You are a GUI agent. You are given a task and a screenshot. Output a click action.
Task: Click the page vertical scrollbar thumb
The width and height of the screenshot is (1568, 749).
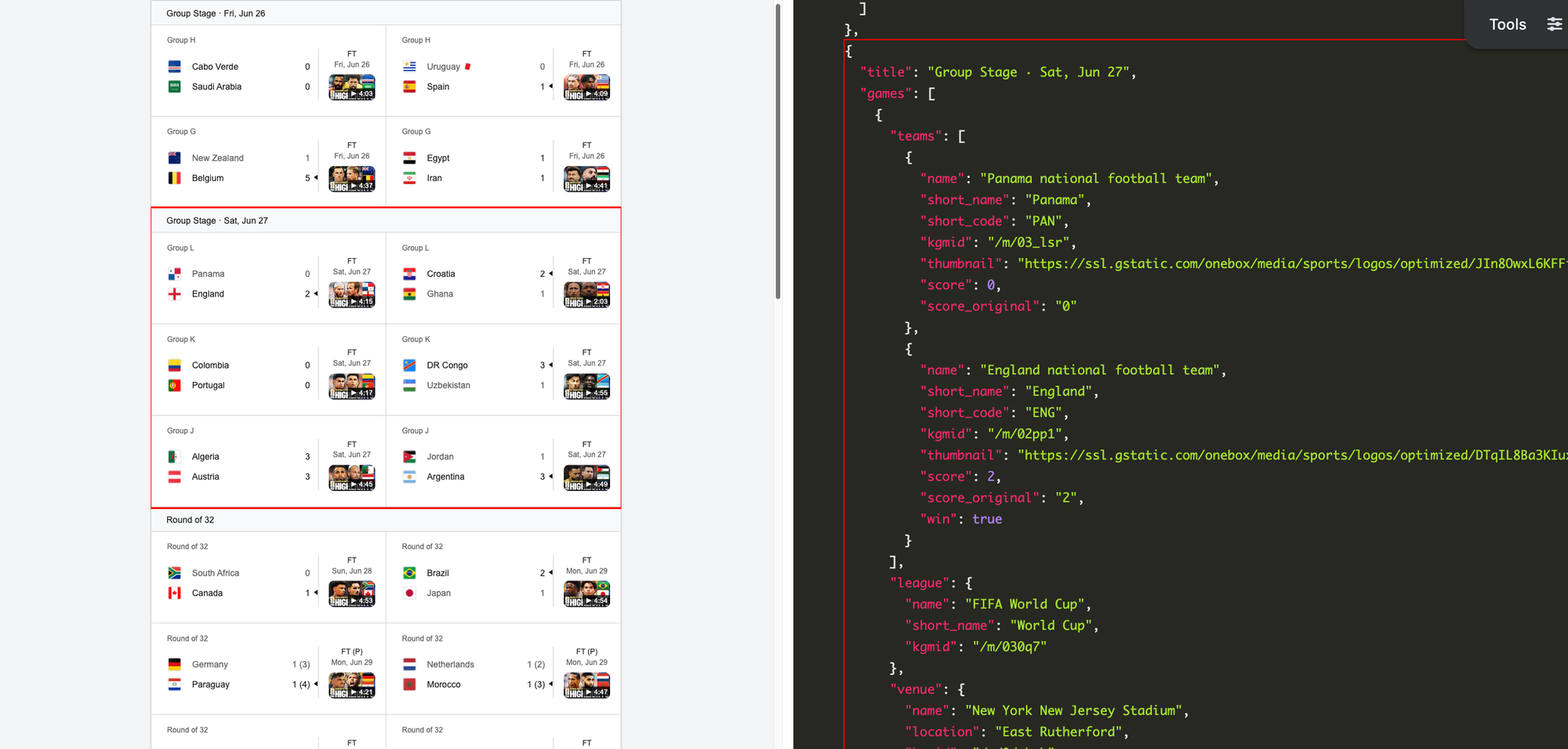pyautogui.click(x=778, y=151)
